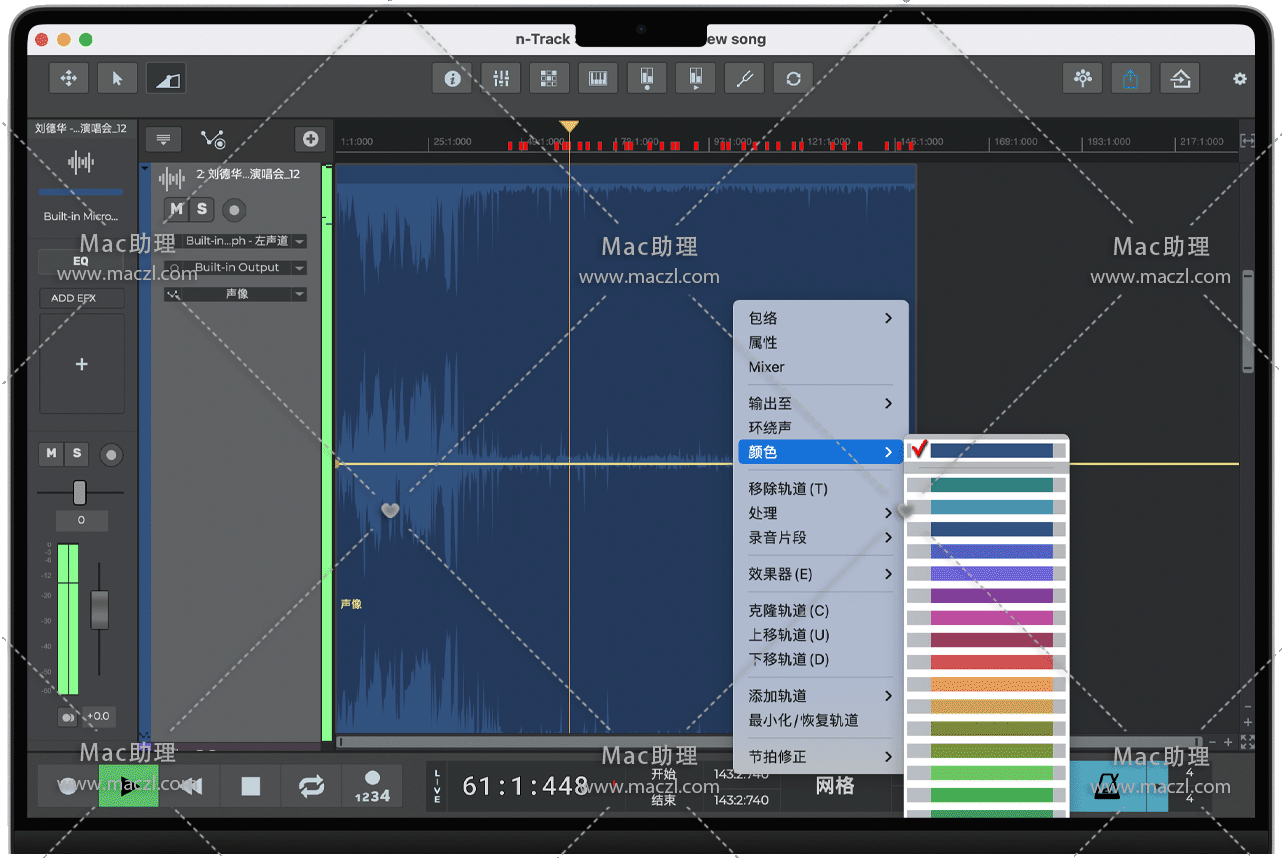Open the mixer from the top toolbar
Viewport: 1282px width, 858px height.
[501, 79]
